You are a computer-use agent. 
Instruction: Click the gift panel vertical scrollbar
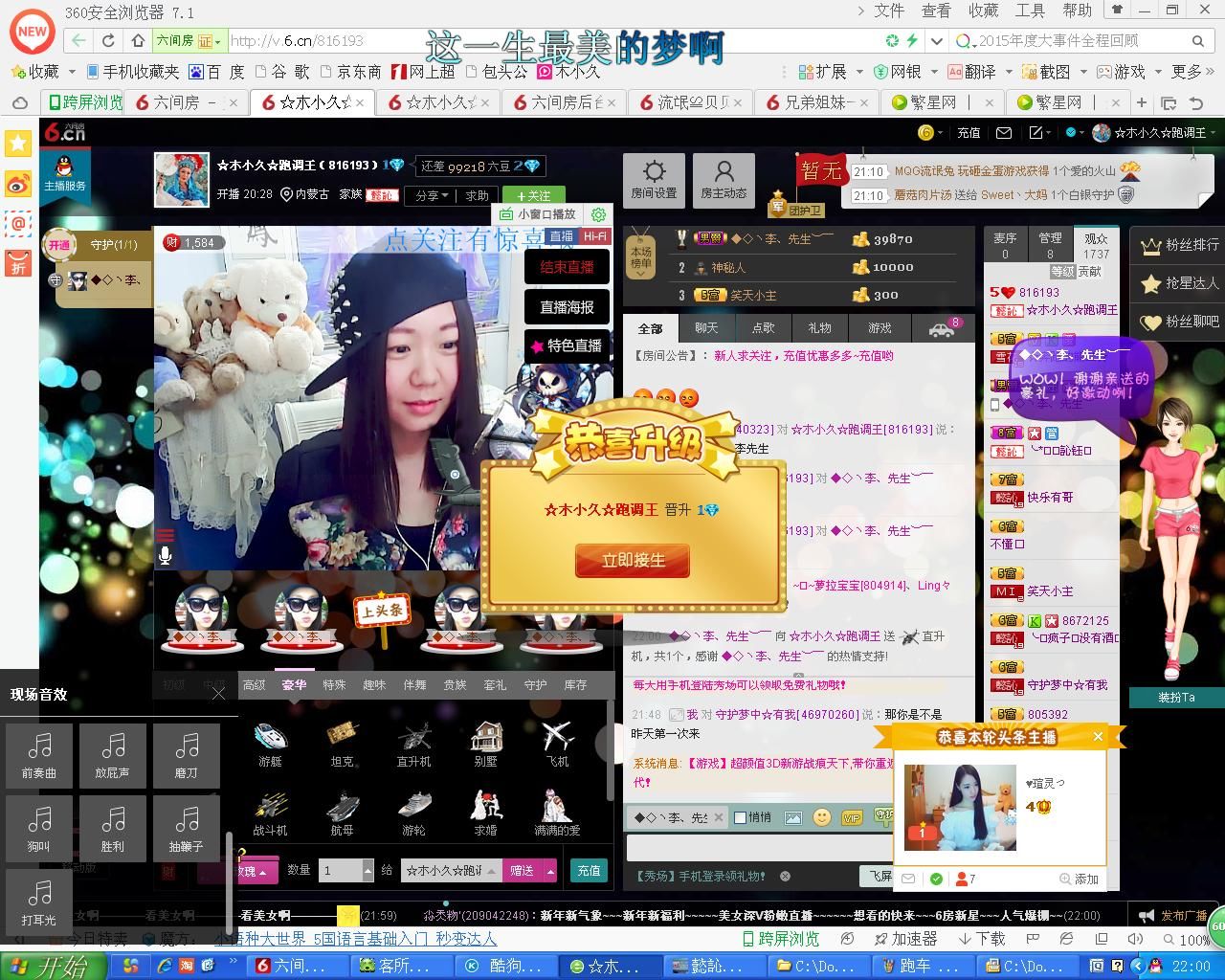point(611,751)
